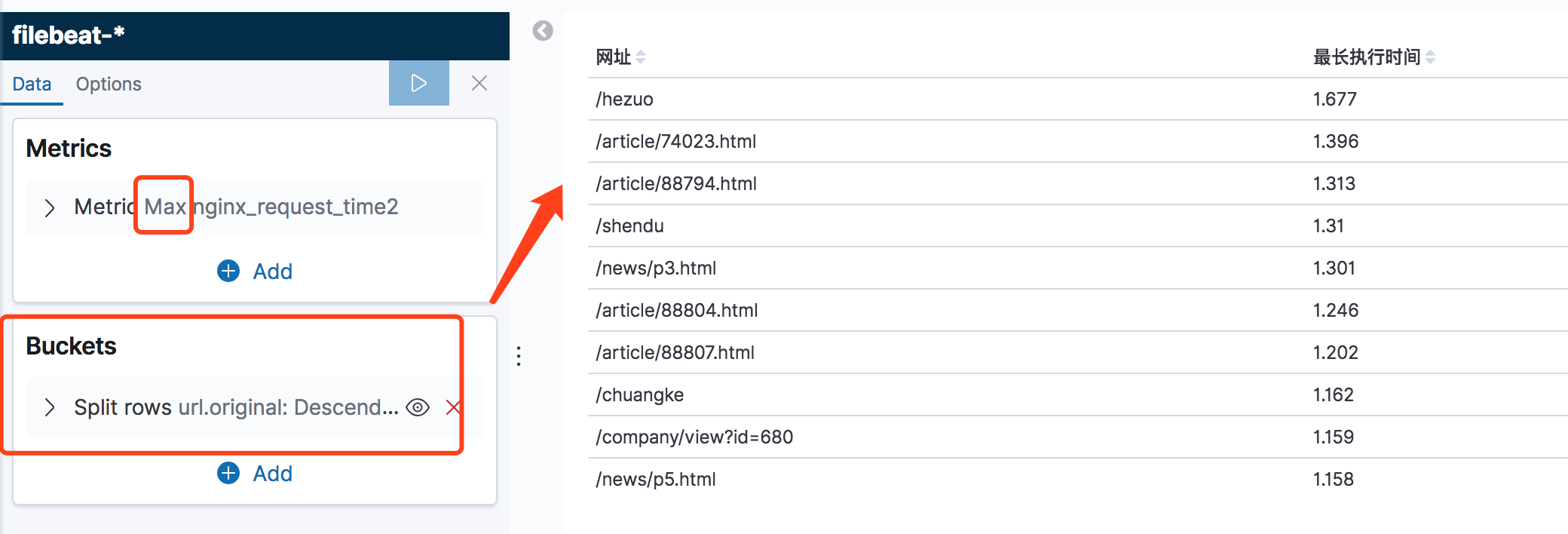Screen dimensions: 1568x534
Task: Click the Add link under Metrics
Action: coord(272,272)
